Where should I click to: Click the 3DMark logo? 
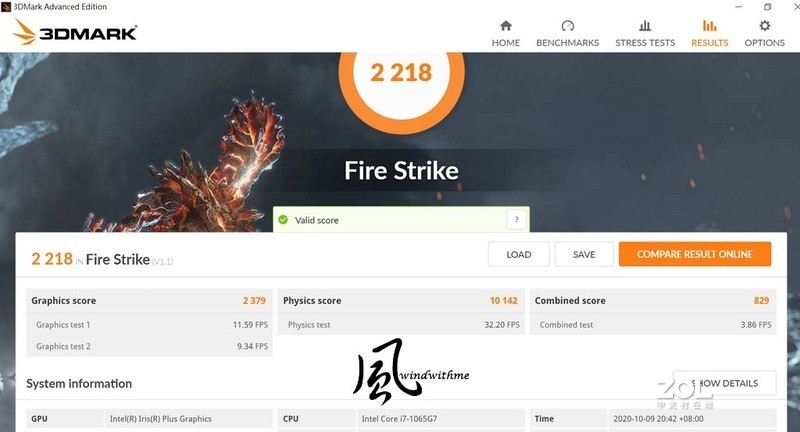coord(74,32)
